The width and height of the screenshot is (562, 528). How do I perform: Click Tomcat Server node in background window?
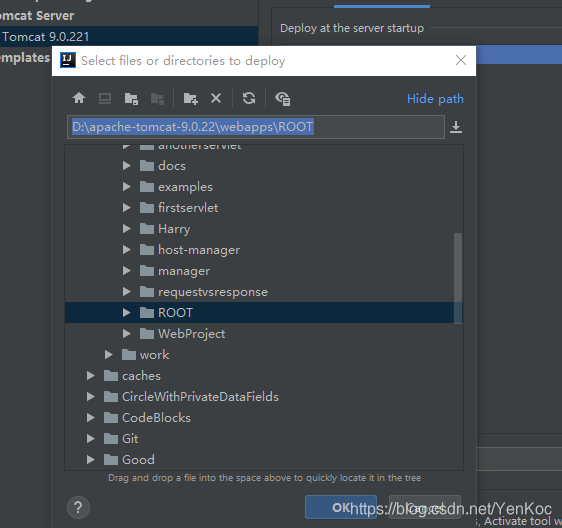pos(37,15)
